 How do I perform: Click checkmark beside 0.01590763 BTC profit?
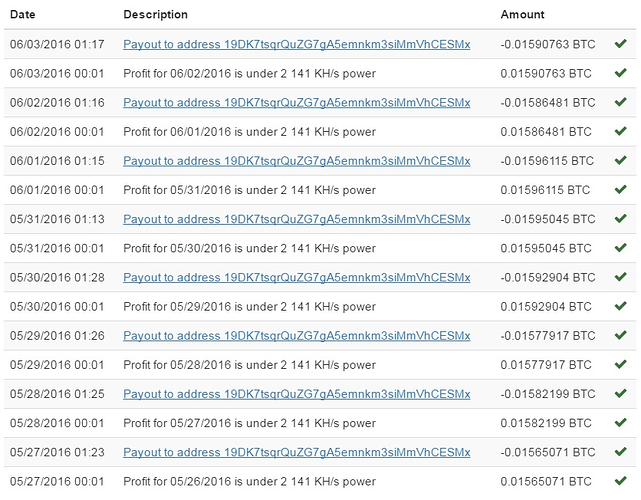tap(621, 73)
